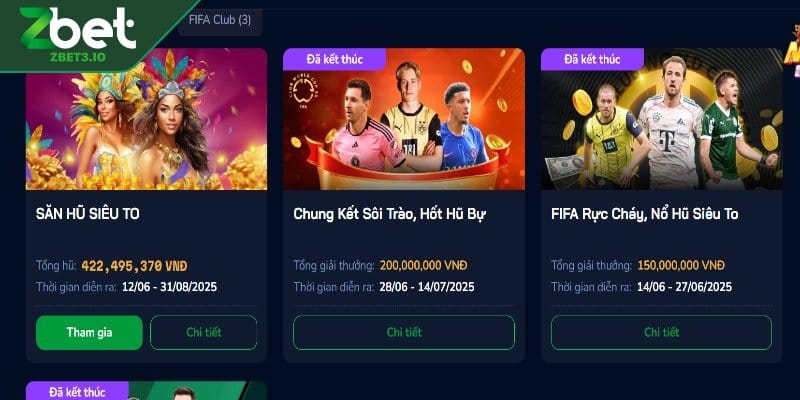The height and width of the screenshot is (400, 800).
Task: Click the jackpot amount 422,495,370 VNĐ
Action: [x=134, y=266]
